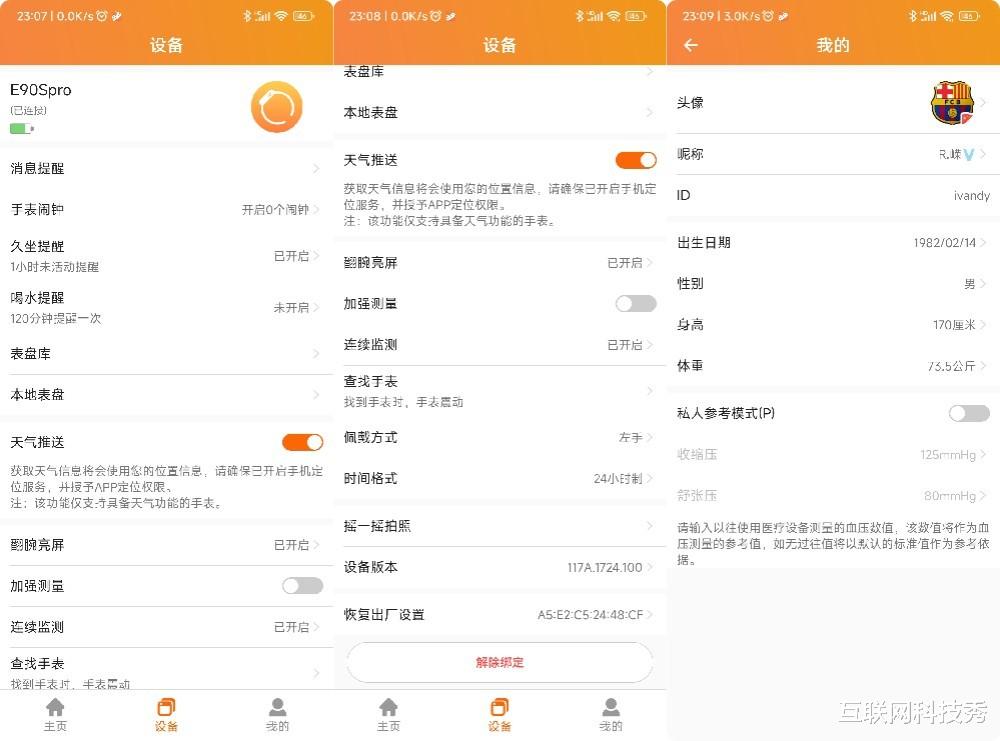Open 久坐提醒 row showing 已开启
Viewport: 1000px width, 741px height.
166,256
